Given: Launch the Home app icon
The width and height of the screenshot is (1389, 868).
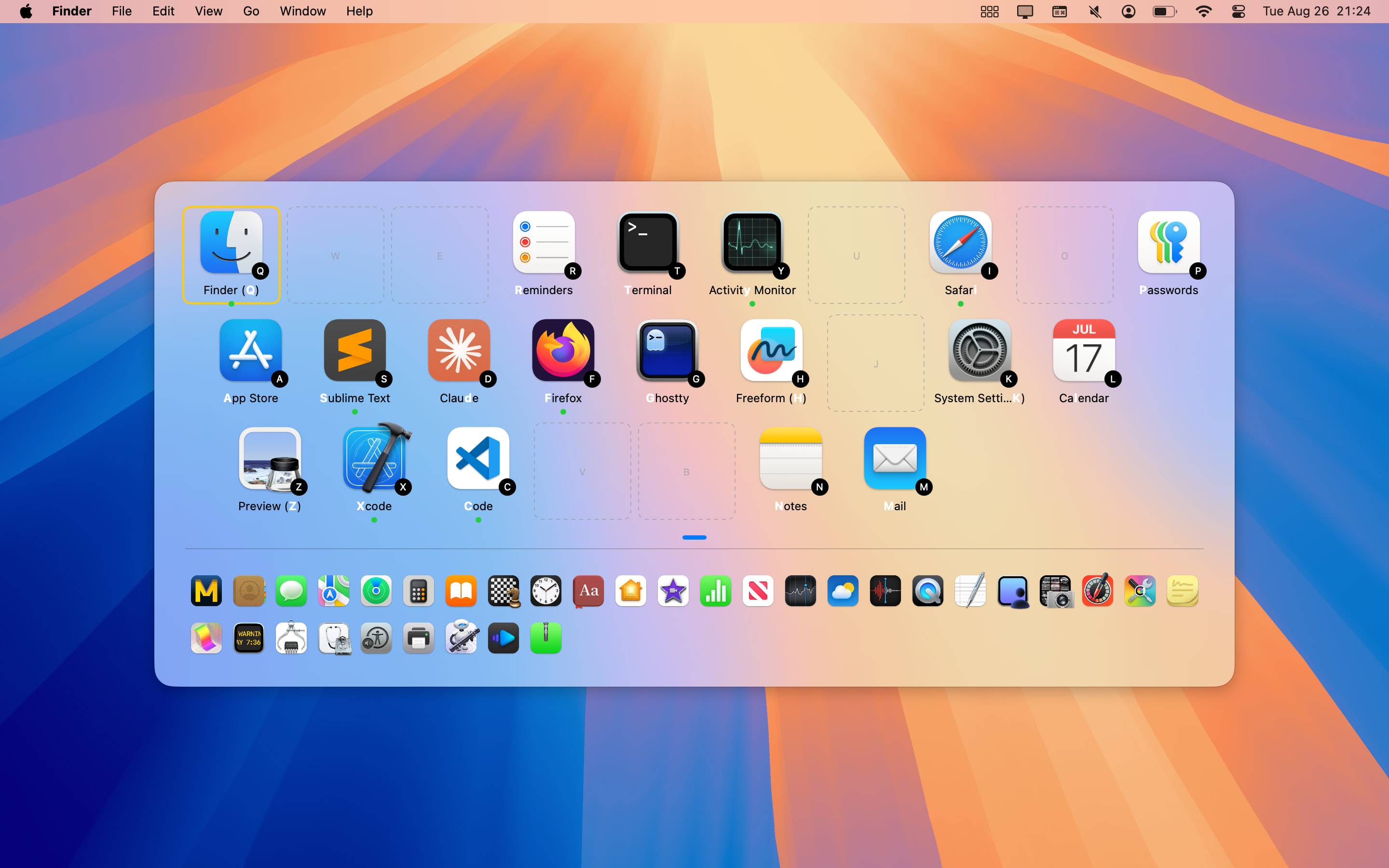Looking at the screenshot, I should pyautogui.click(x=631, y=591).
